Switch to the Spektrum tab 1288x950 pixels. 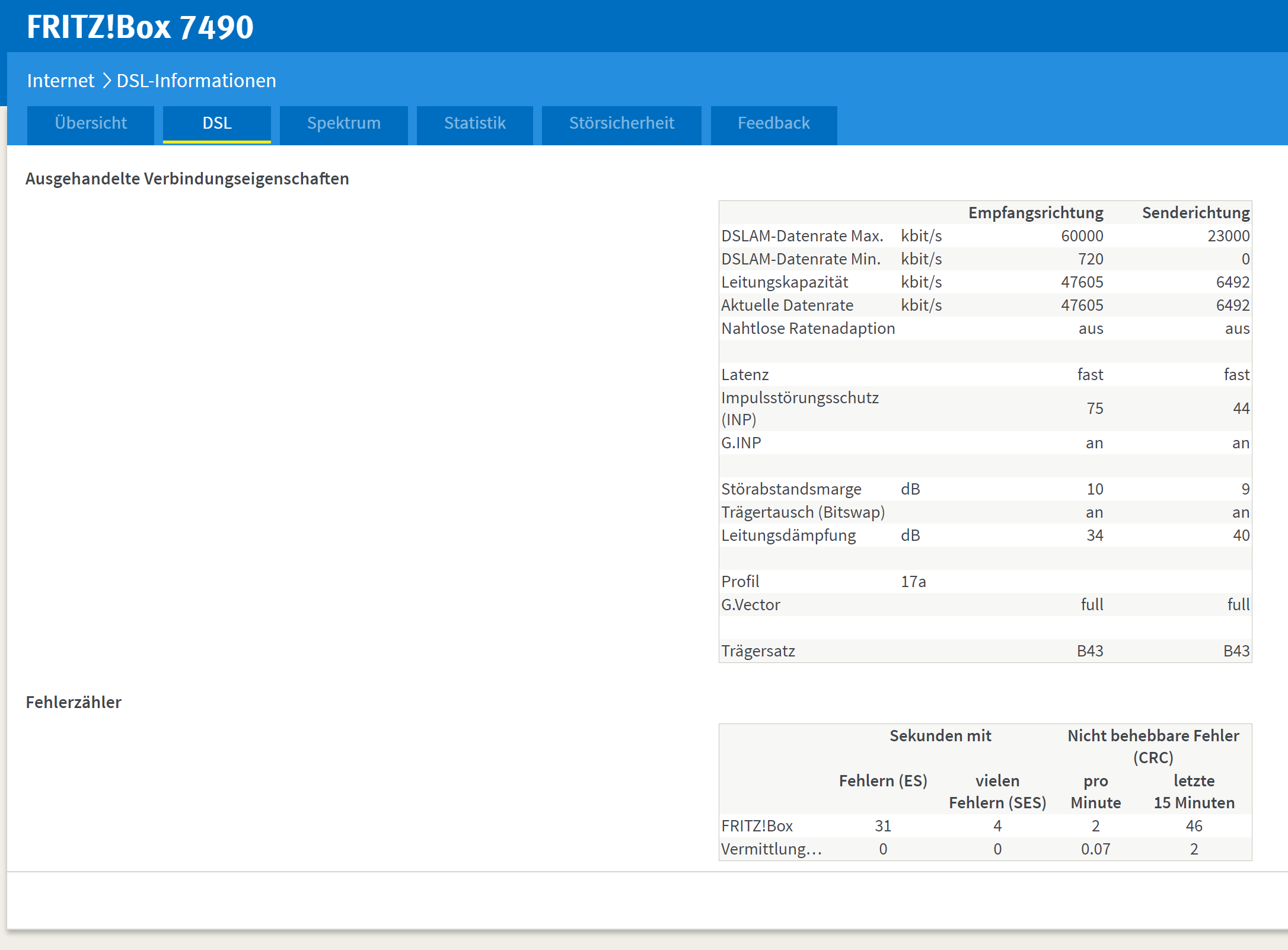344,123
